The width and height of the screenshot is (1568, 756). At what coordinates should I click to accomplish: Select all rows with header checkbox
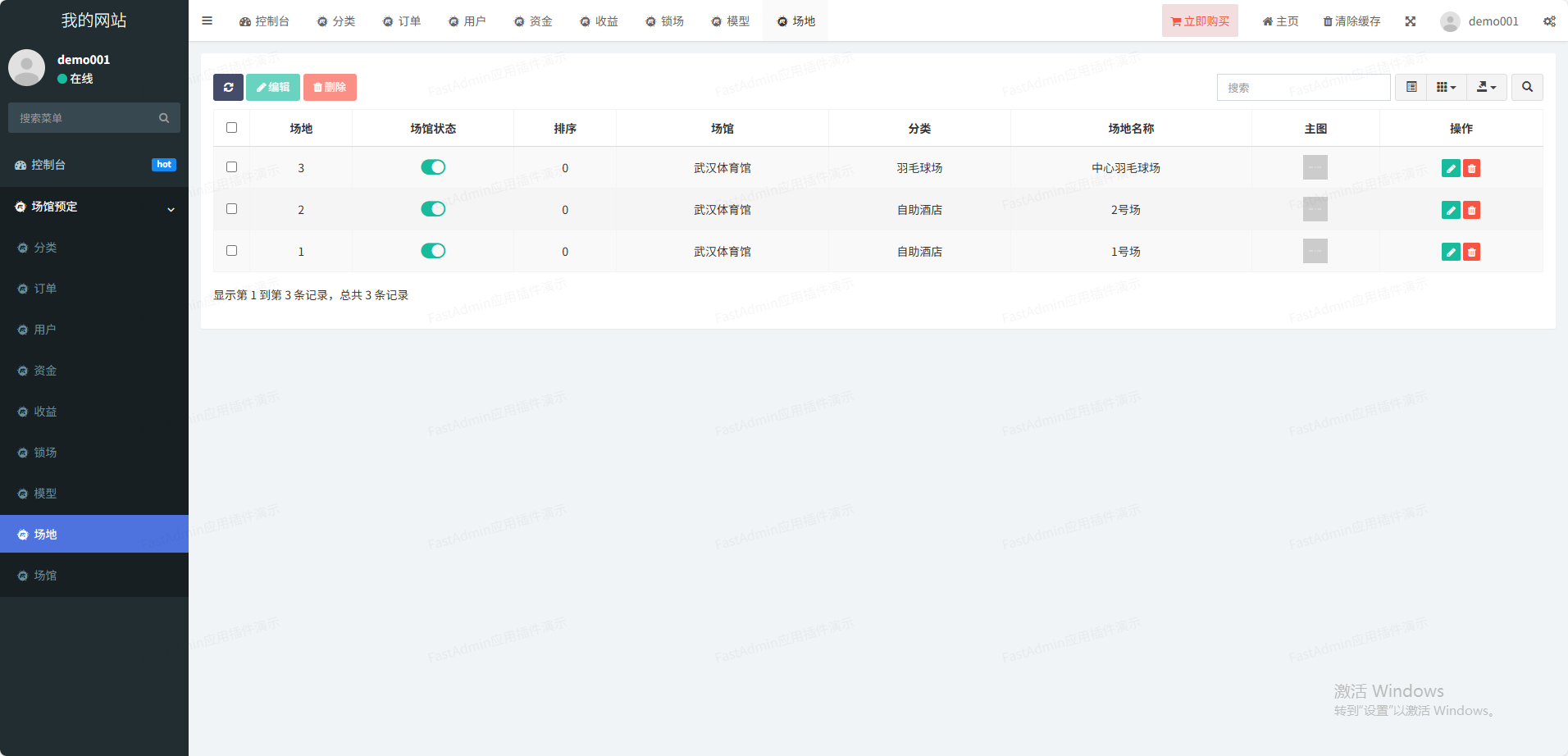(232, 128)
